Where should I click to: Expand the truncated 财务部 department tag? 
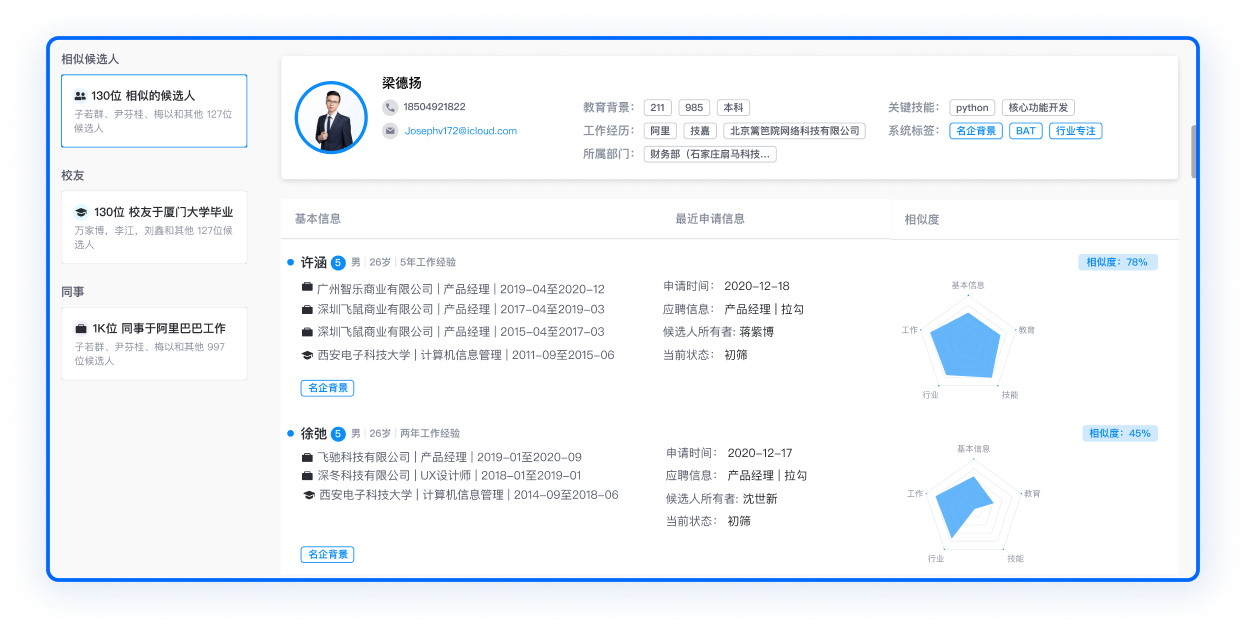[x=710, y=154]
